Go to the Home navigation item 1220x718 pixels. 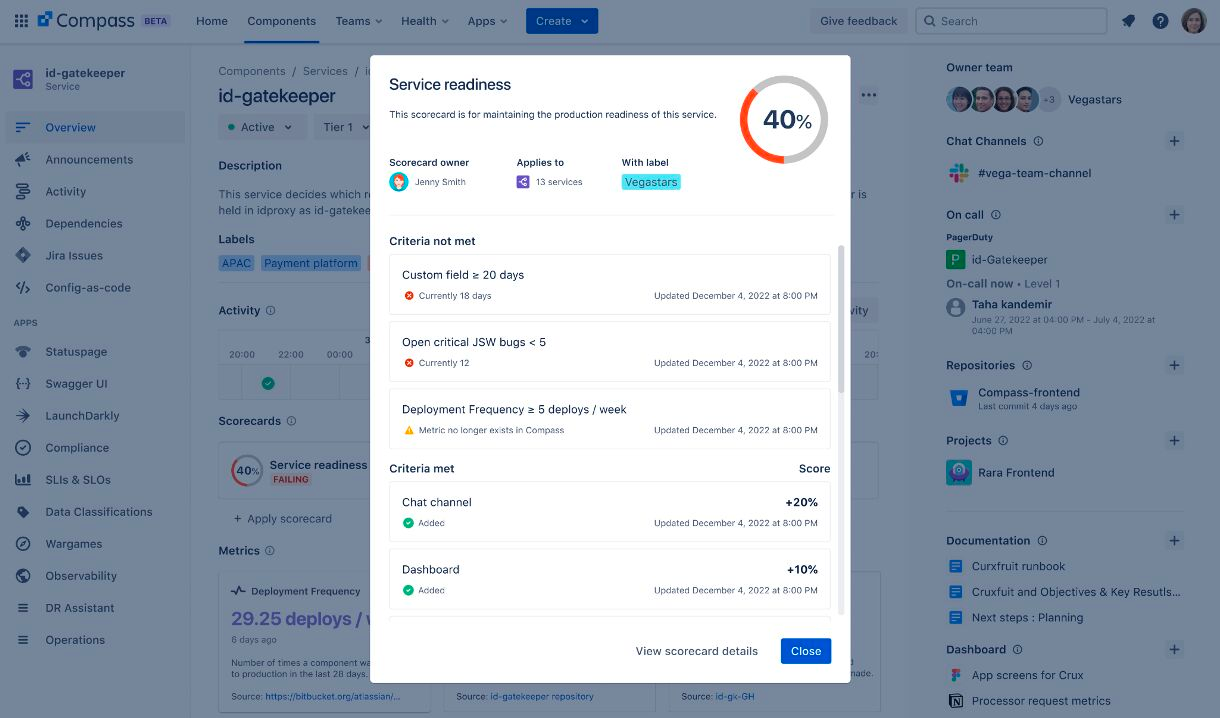coord(211,20)
